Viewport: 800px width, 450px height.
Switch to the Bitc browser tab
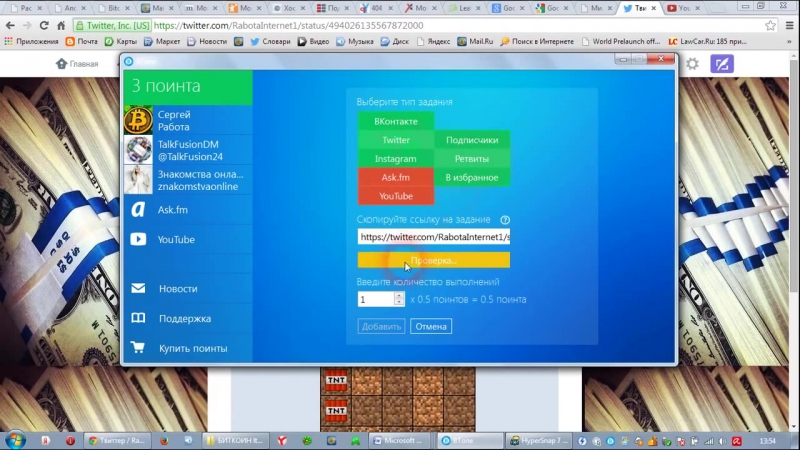coord(114,8)
